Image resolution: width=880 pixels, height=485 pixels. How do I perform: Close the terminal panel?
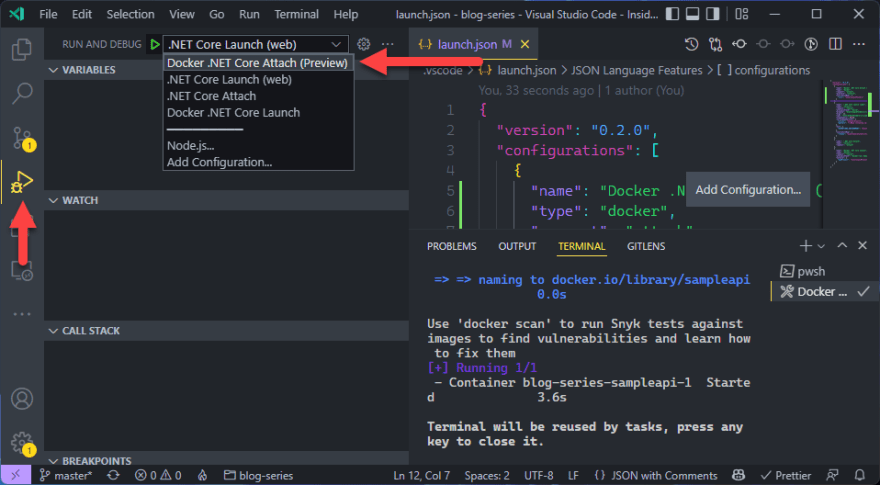863,245
